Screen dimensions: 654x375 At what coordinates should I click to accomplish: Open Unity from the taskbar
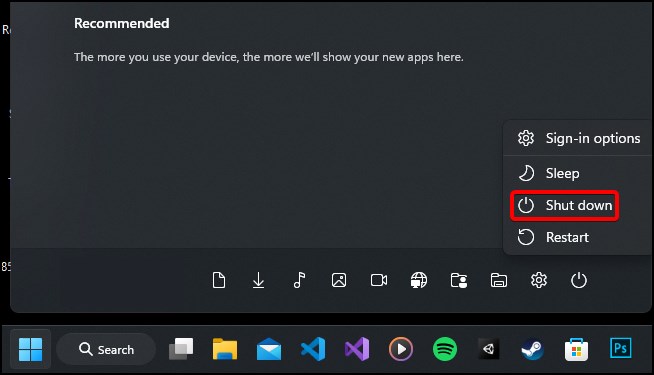click(488, 349)
